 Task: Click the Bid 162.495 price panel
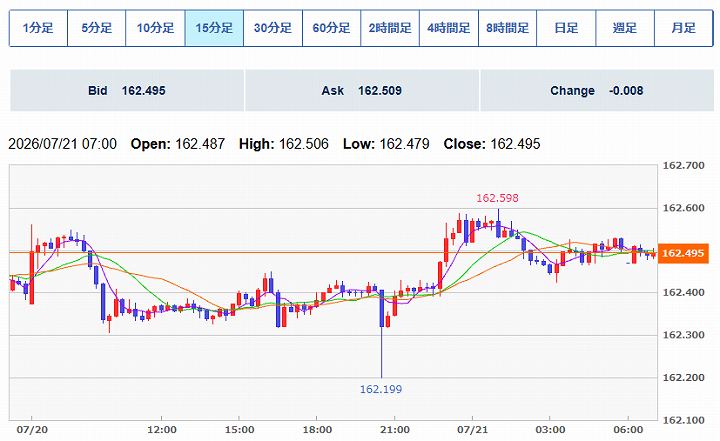127,90
